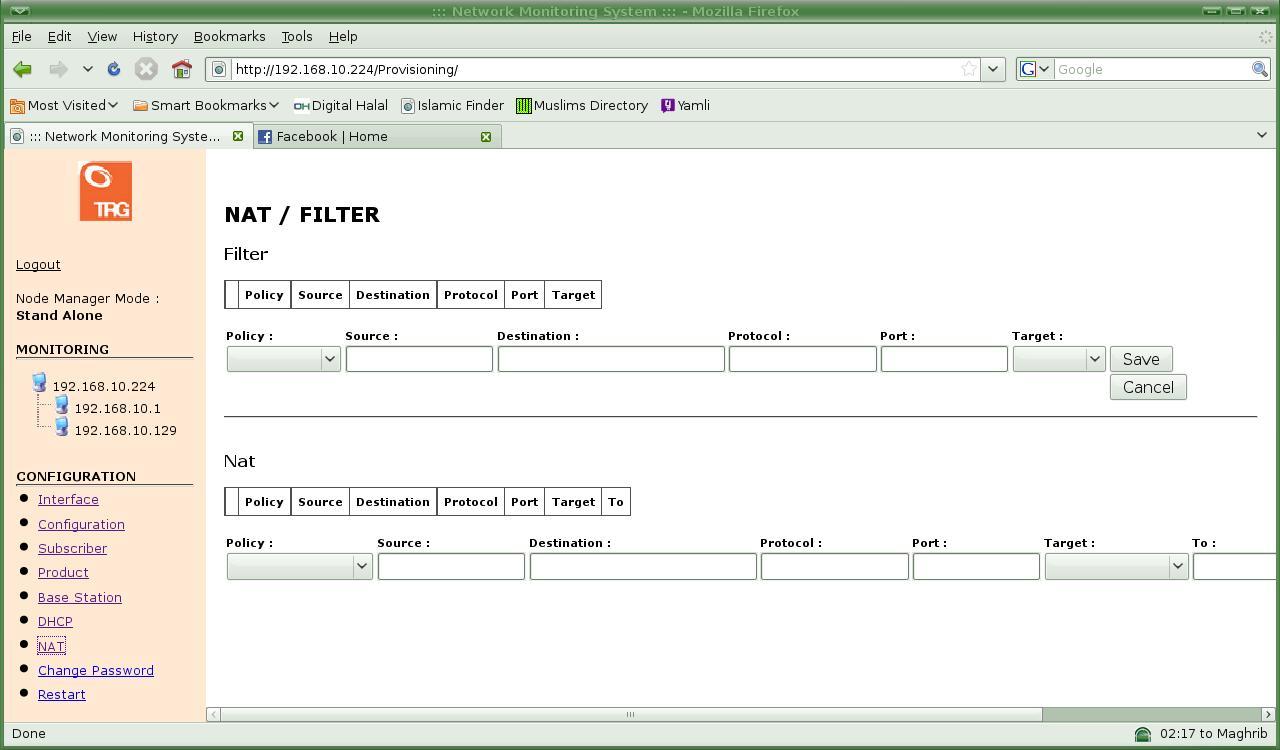Open the Bookmarks menu

click(229, 36)
